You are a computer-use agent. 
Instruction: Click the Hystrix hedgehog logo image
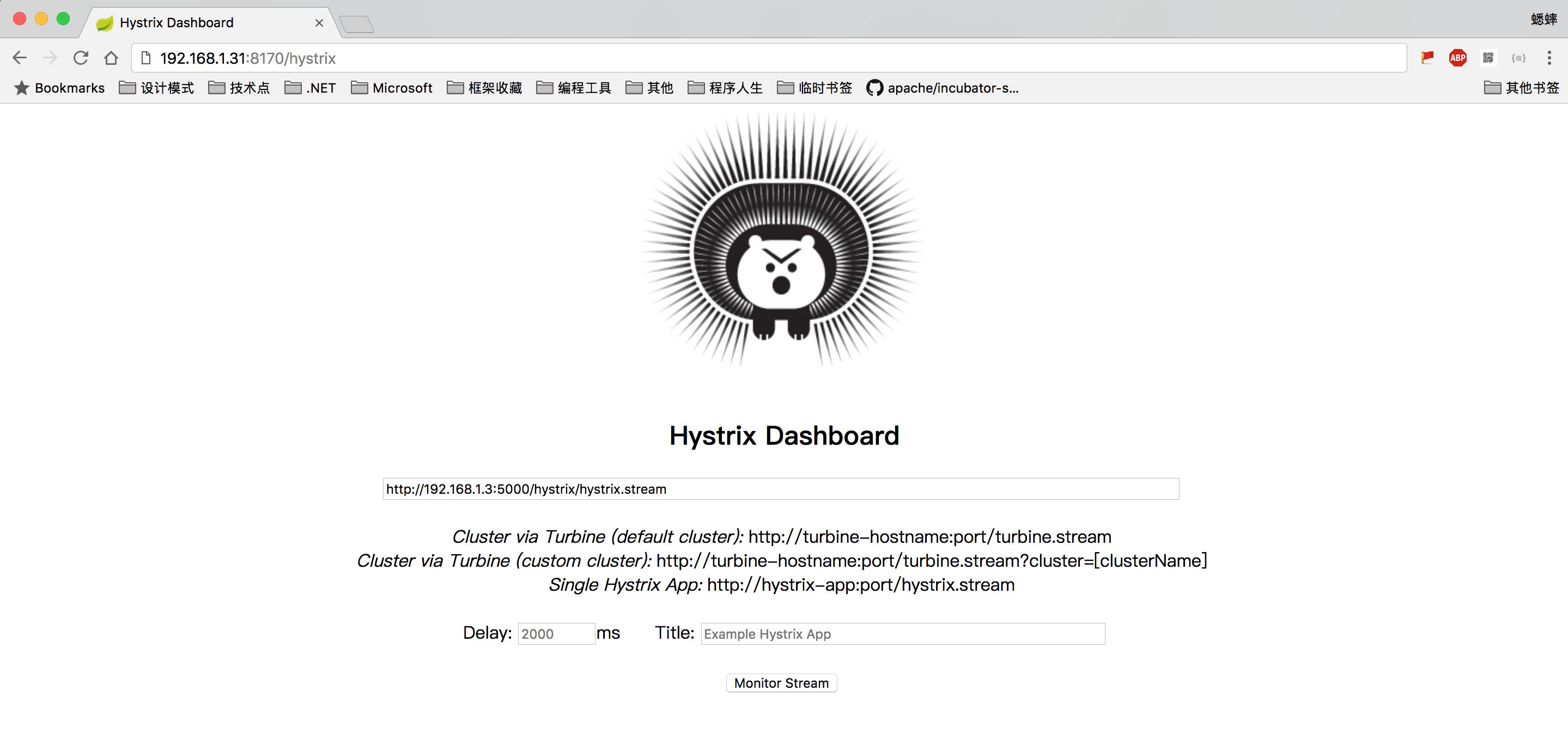783,240
